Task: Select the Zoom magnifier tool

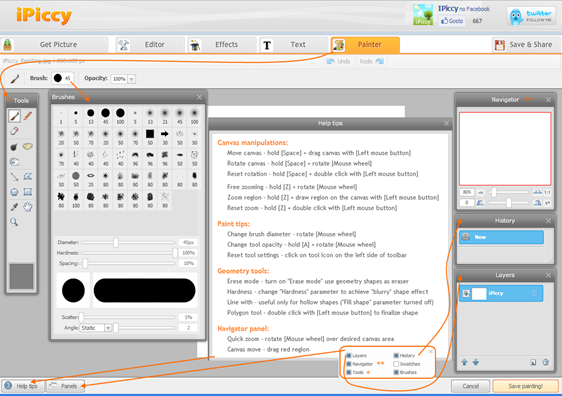Action: (14, 222)
